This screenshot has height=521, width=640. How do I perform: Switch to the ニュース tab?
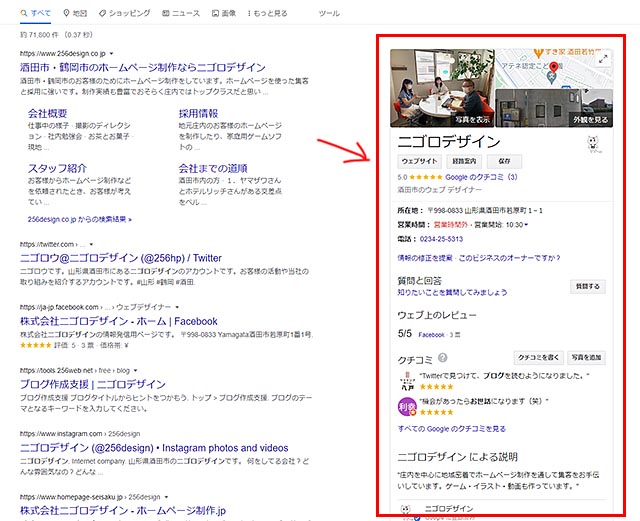tap(181, 13)
